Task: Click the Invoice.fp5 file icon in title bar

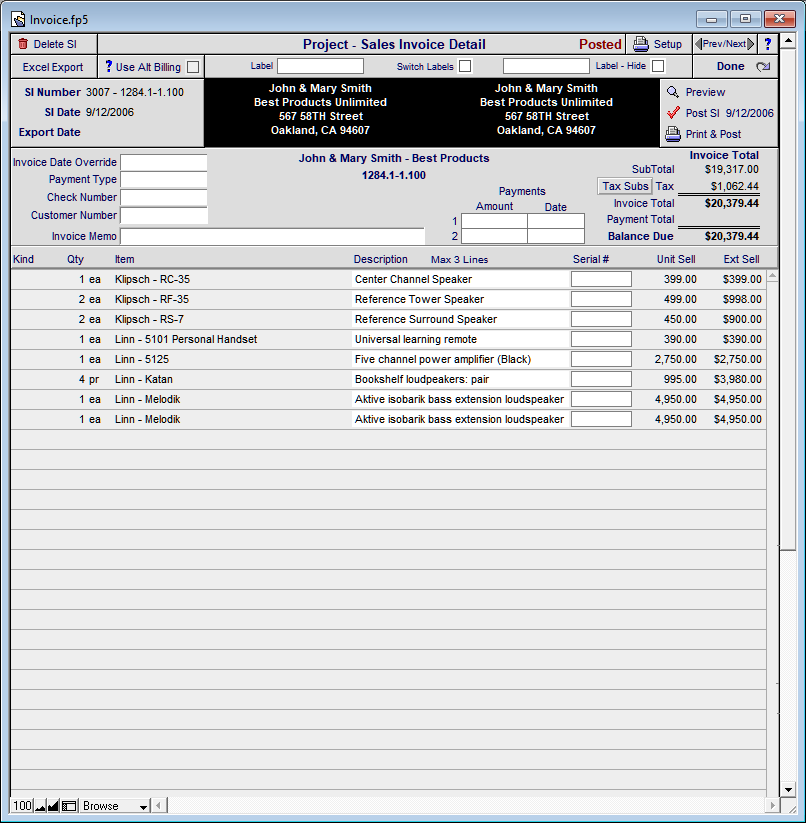Action: coord(18,19)
